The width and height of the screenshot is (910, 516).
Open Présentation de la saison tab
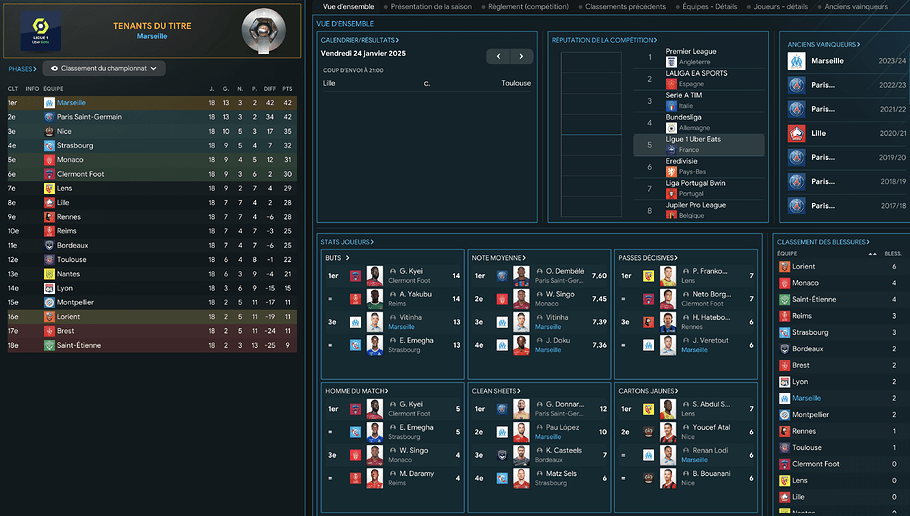tap(431, 7)
